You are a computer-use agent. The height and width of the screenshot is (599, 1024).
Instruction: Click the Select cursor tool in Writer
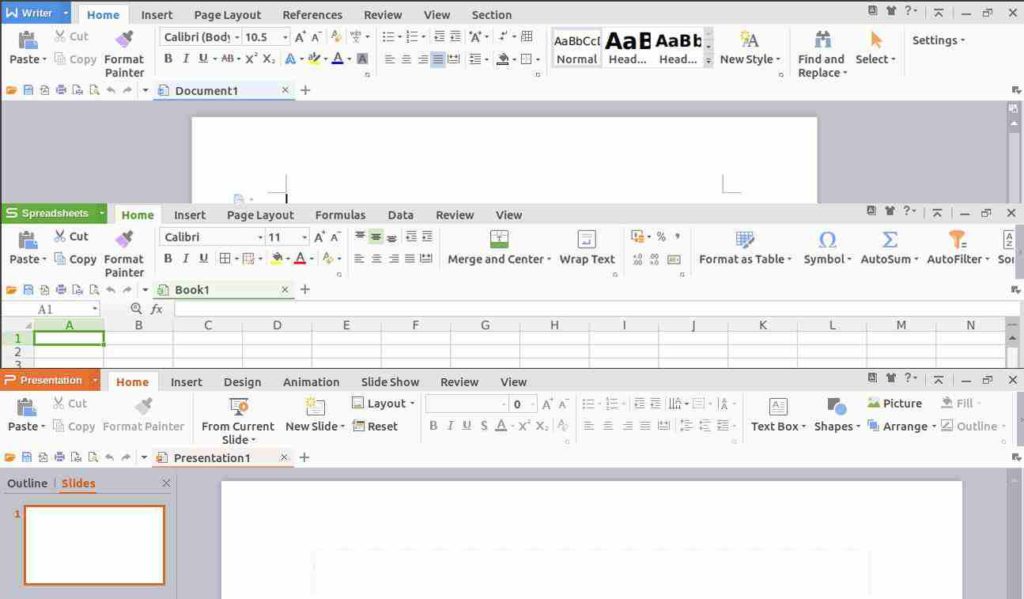click(875, 48)
